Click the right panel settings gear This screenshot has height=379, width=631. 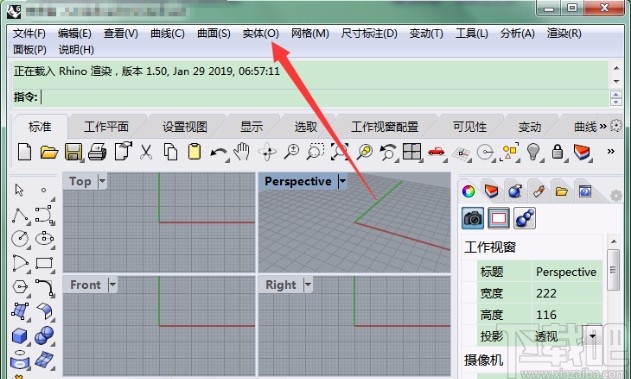tap(616, 196)
